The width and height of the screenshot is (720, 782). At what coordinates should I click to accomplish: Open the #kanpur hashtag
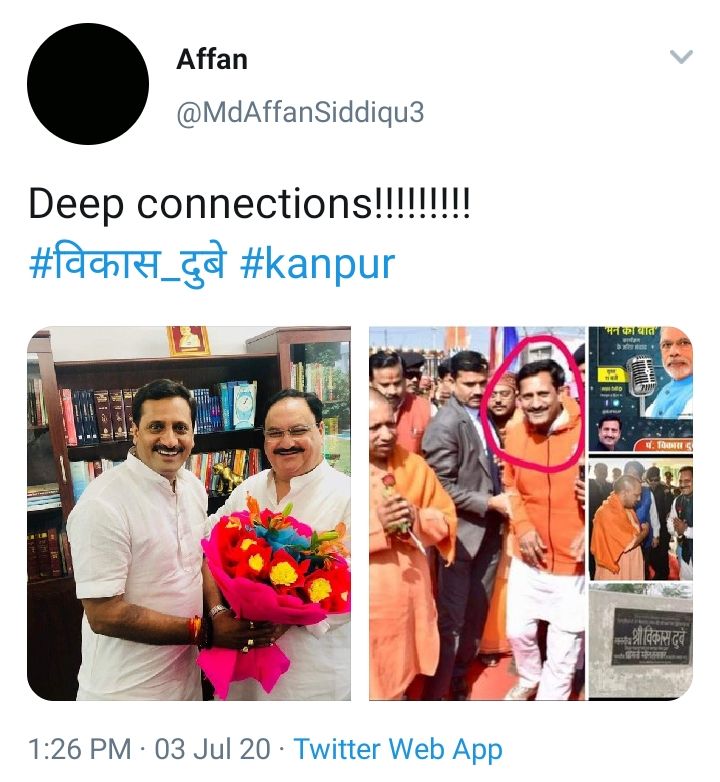318,265
